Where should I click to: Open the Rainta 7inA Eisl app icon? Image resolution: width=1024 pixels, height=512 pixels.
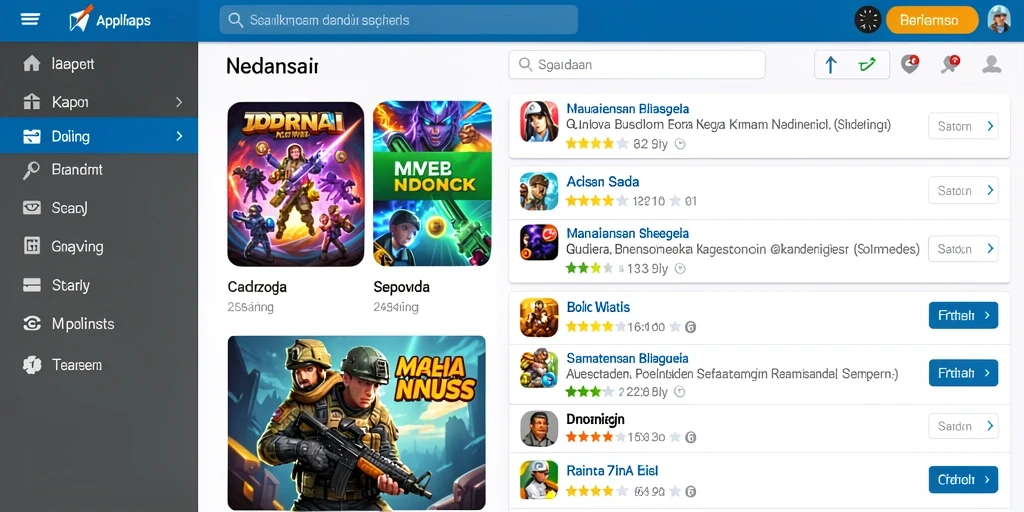[539, 480]
